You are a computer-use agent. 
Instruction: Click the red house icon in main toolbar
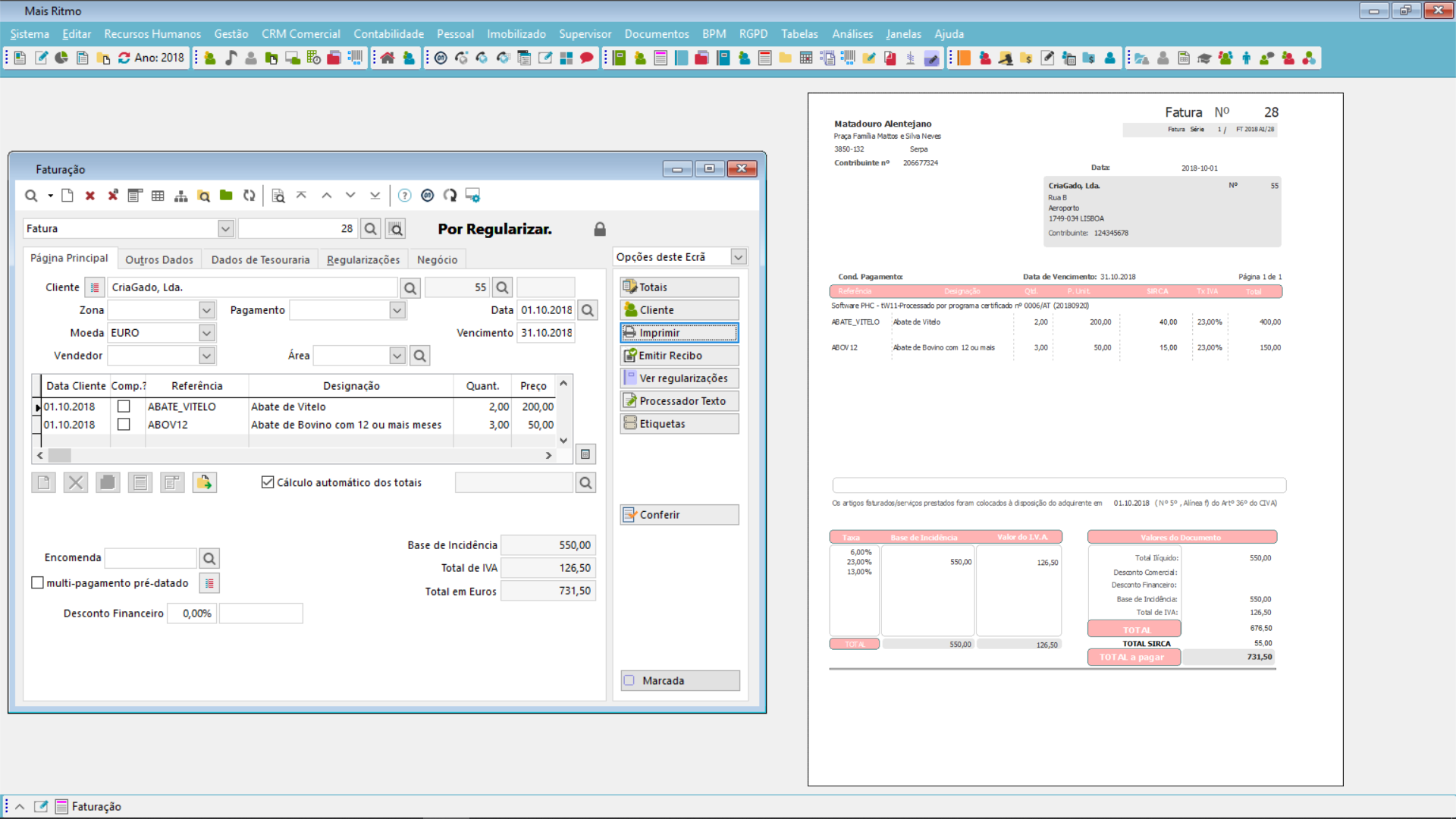coord(388,58)
